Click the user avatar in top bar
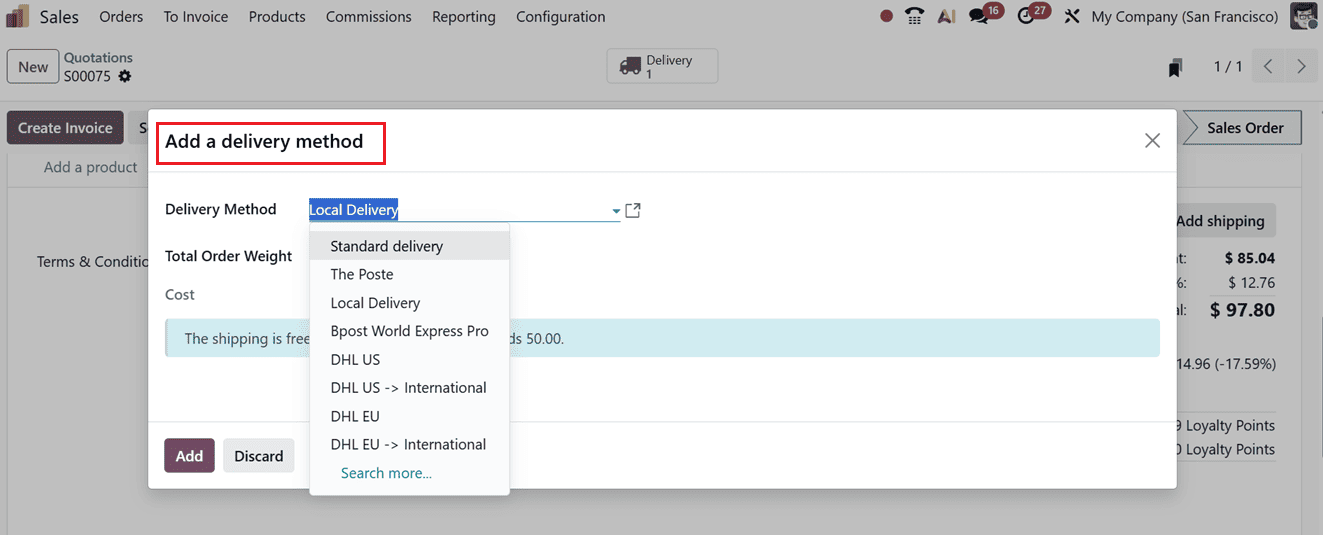 click(x=1303, y=17)
